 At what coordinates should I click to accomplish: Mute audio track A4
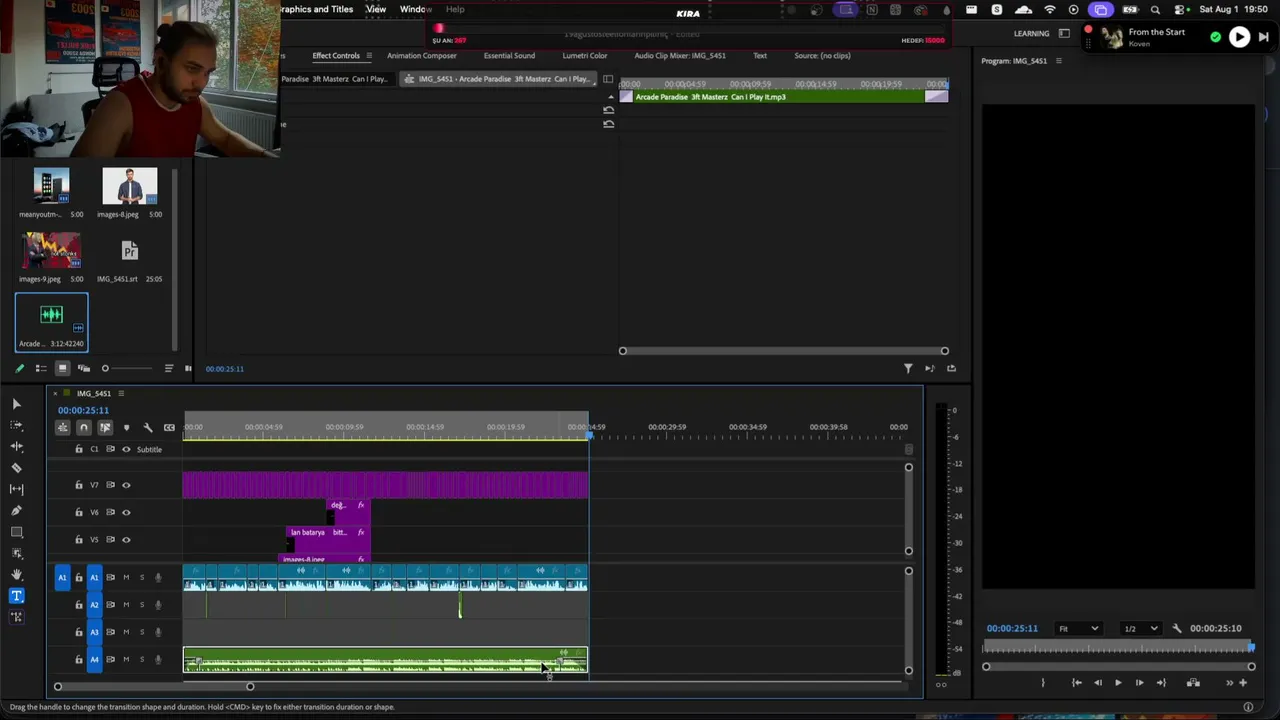(126, 660)
